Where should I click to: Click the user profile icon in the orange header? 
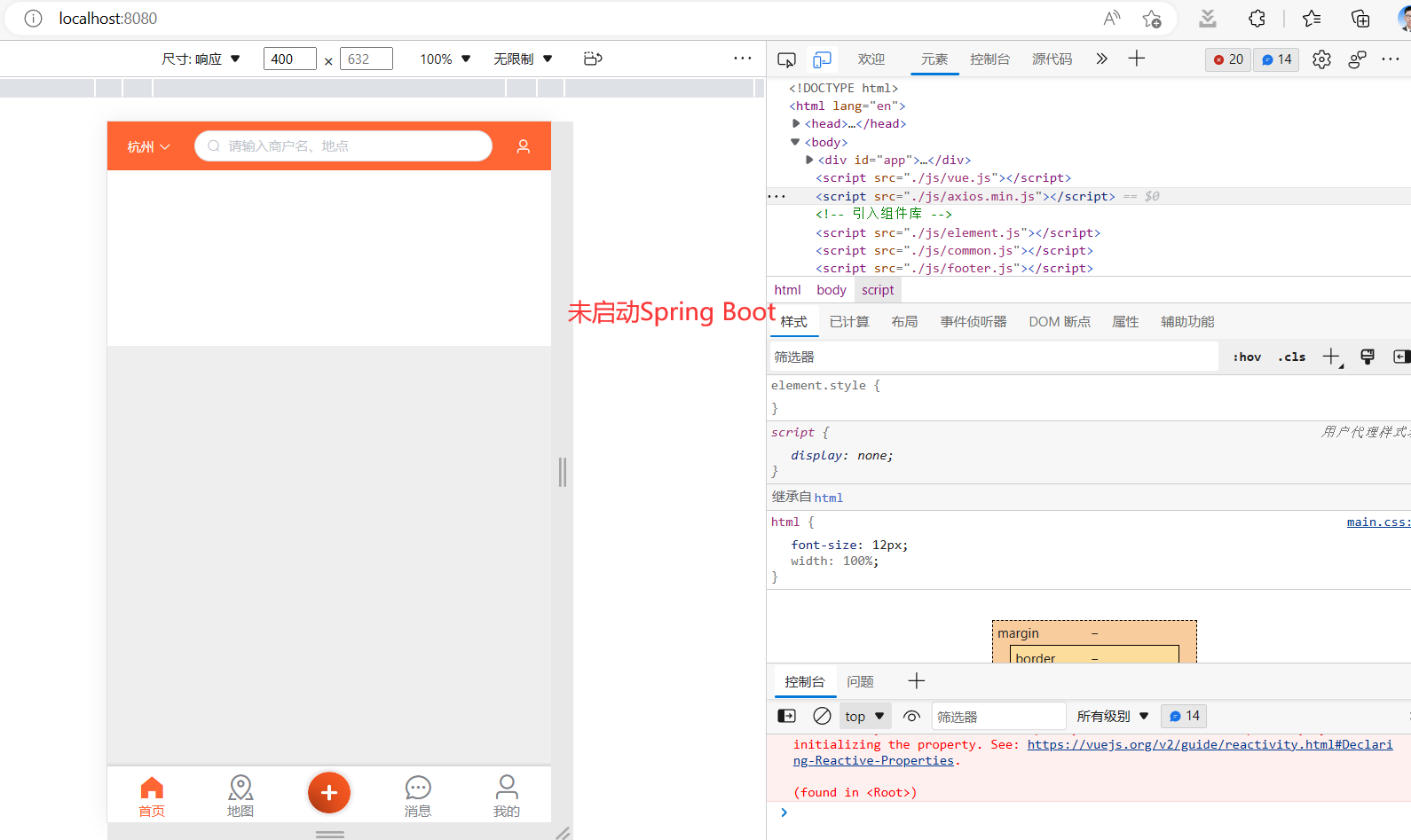(524, 146)
